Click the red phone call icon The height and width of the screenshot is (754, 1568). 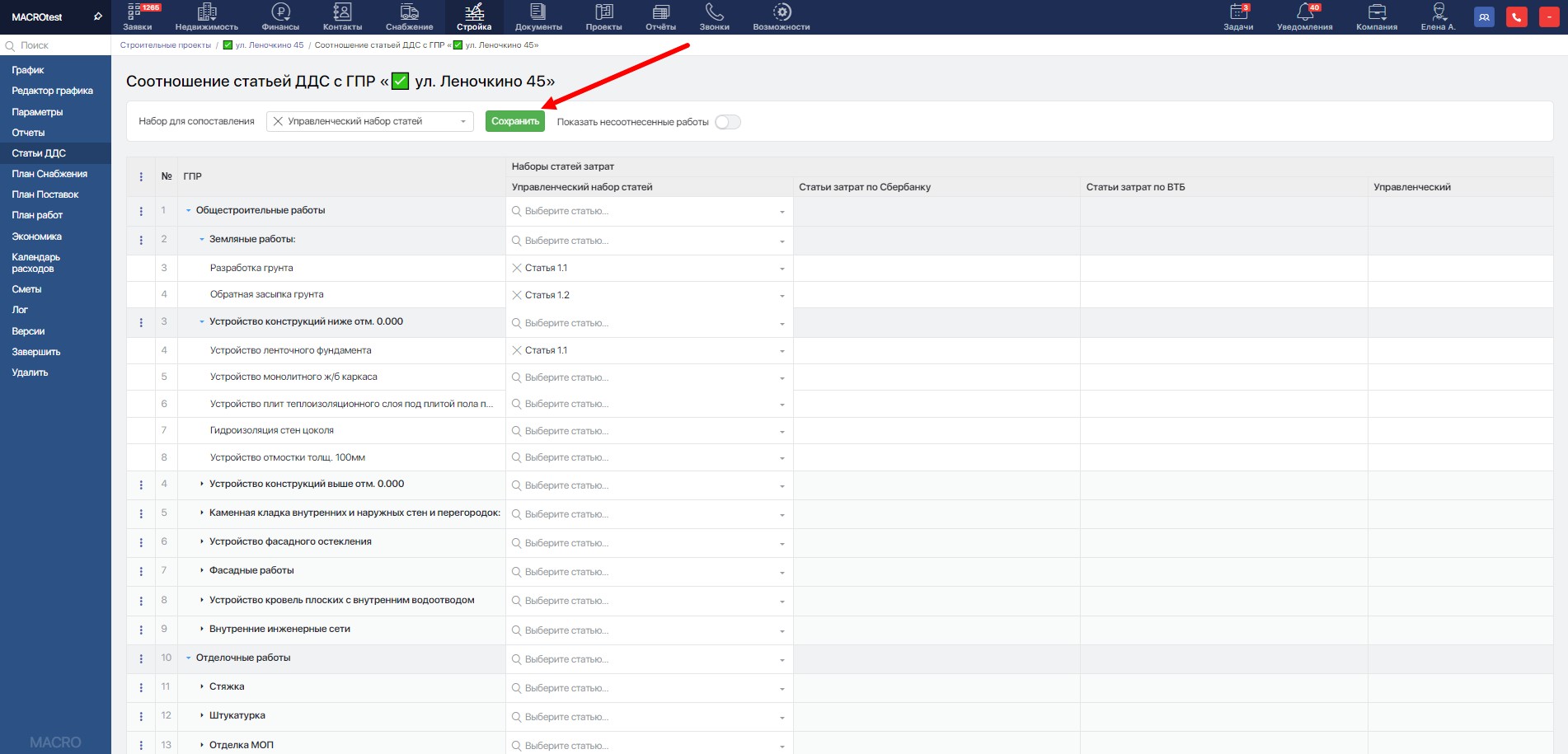click(1516, 17)
